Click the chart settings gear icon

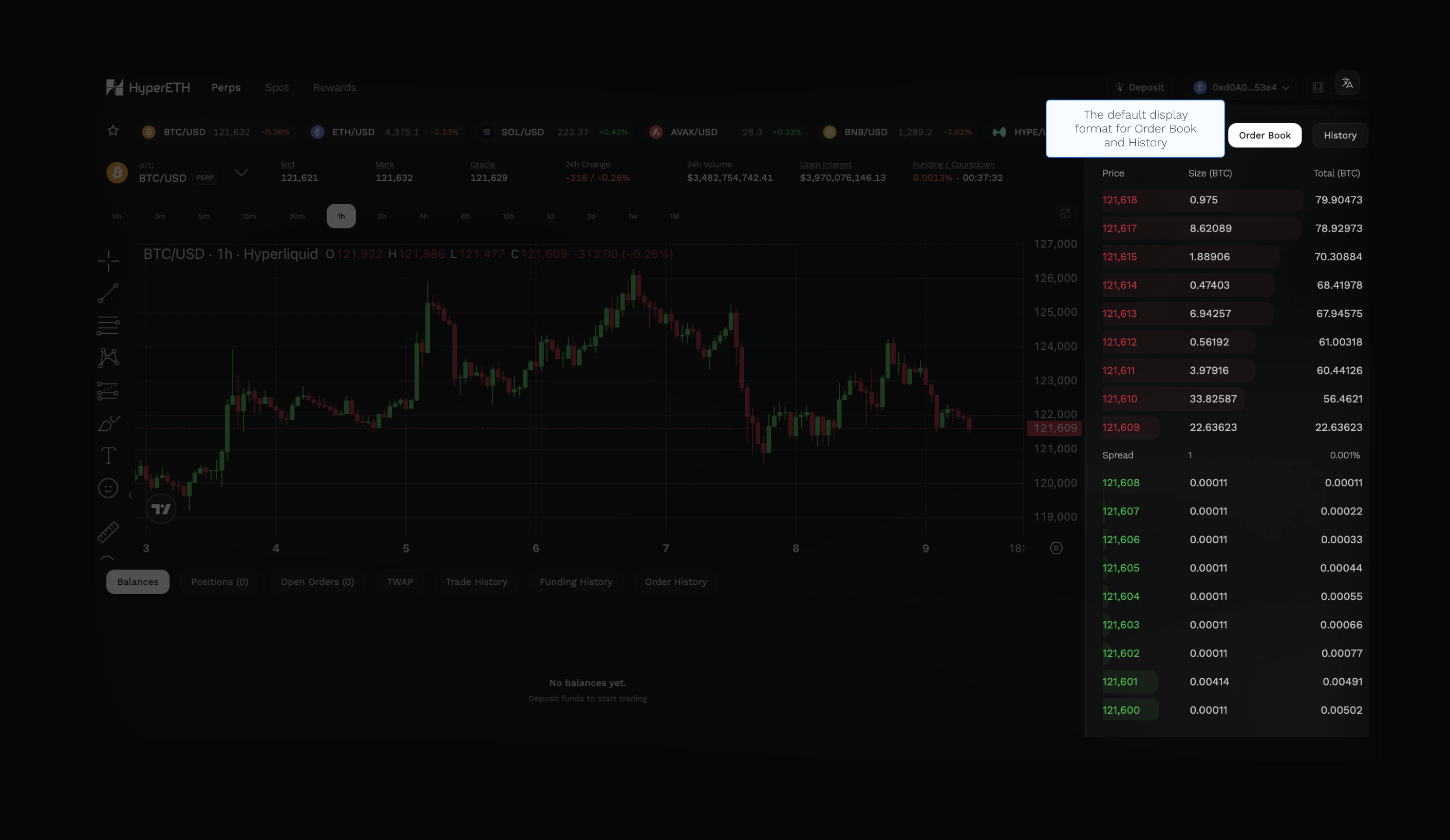point(1056,548)
